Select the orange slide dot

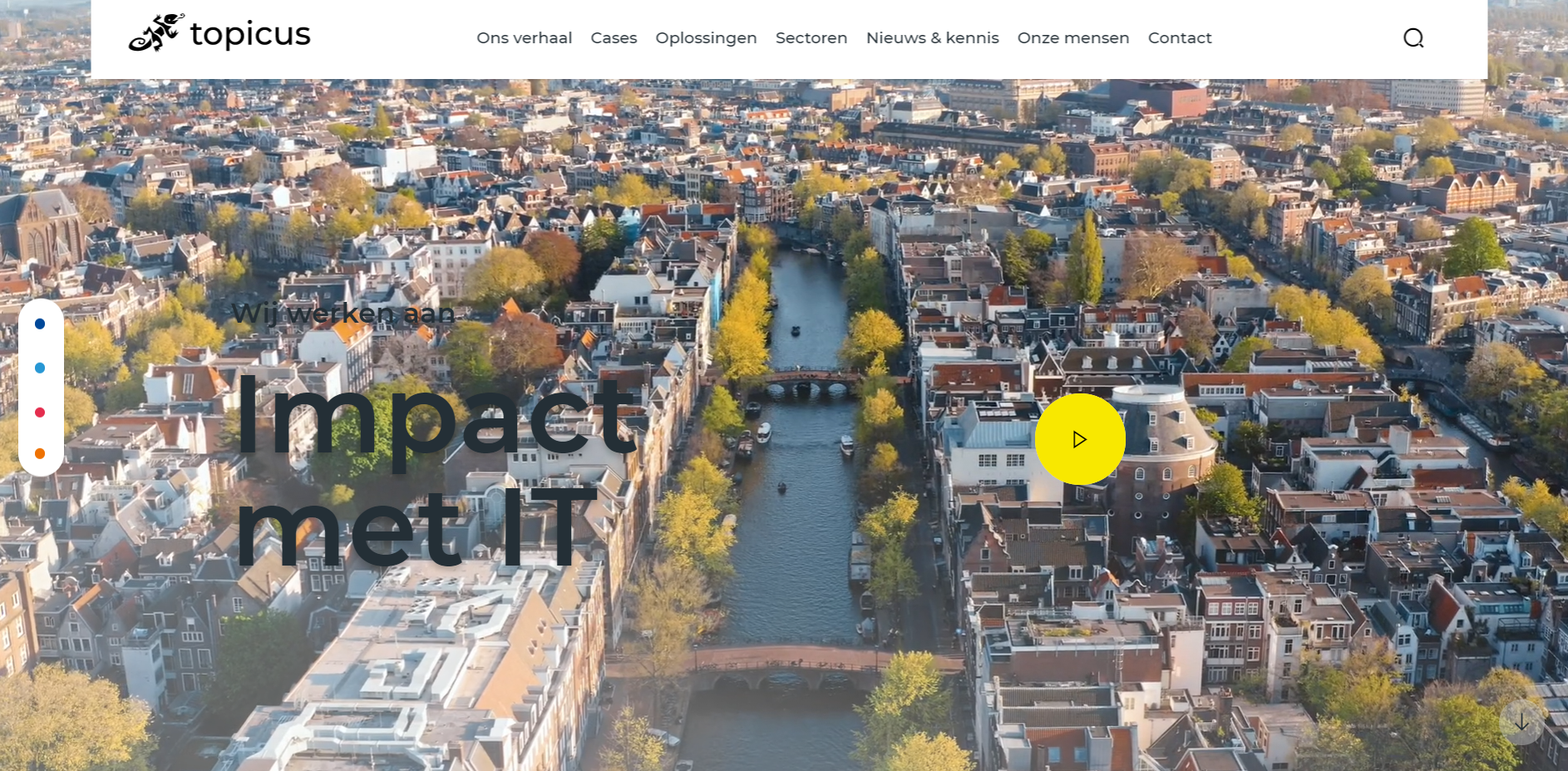click(40, 453)
